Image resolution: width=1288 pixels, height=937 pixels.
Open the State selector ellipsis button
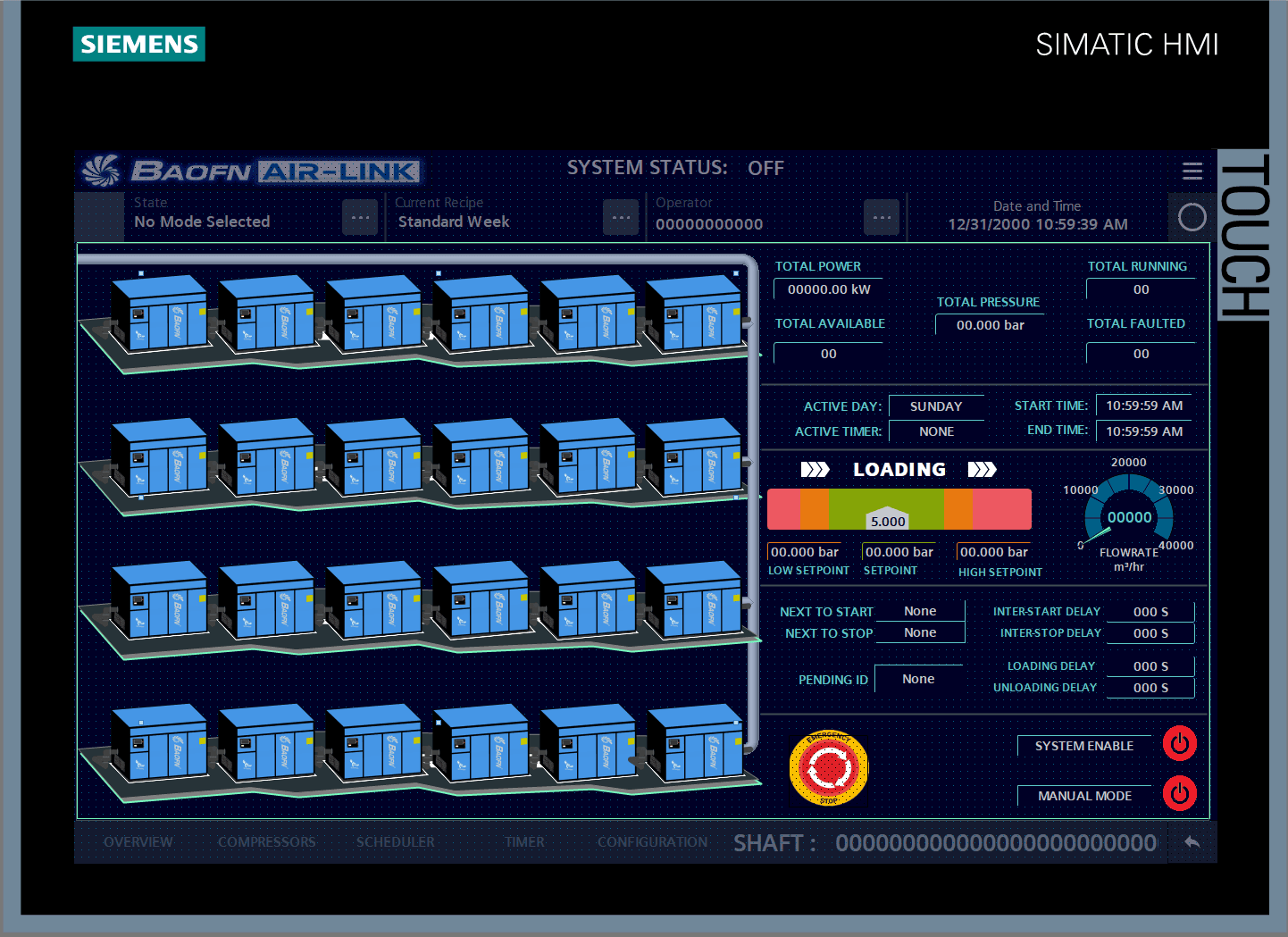360,217
